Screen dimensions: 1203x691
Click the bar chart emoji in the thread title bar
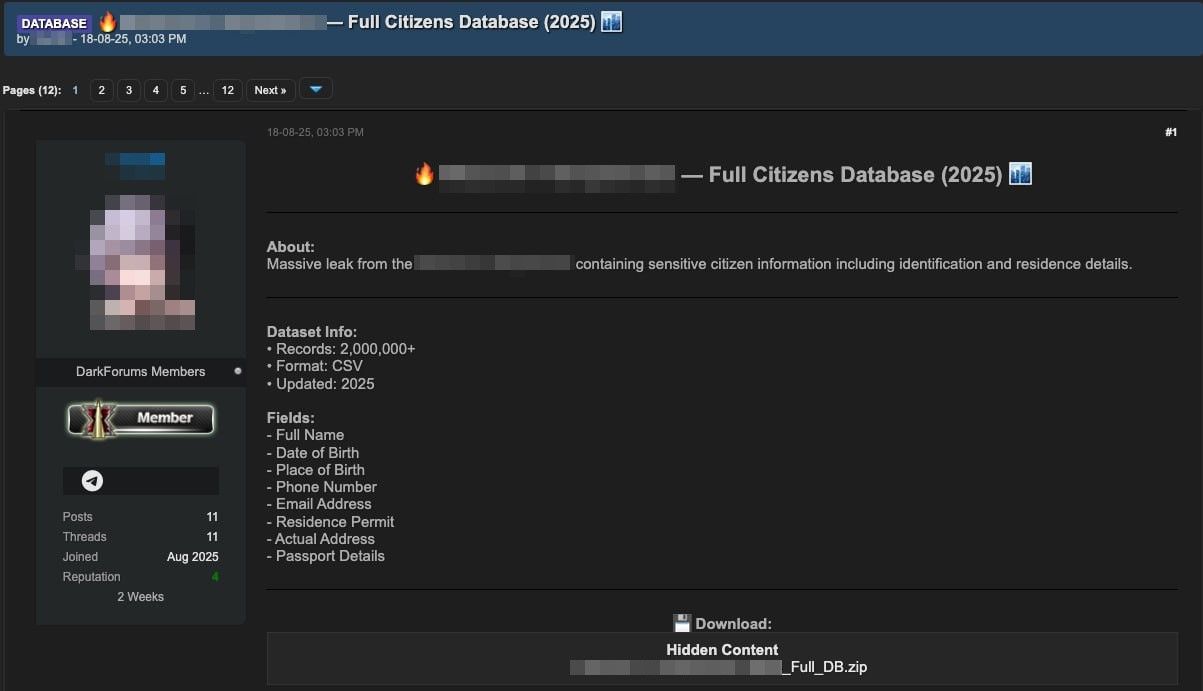click(611, 21)
